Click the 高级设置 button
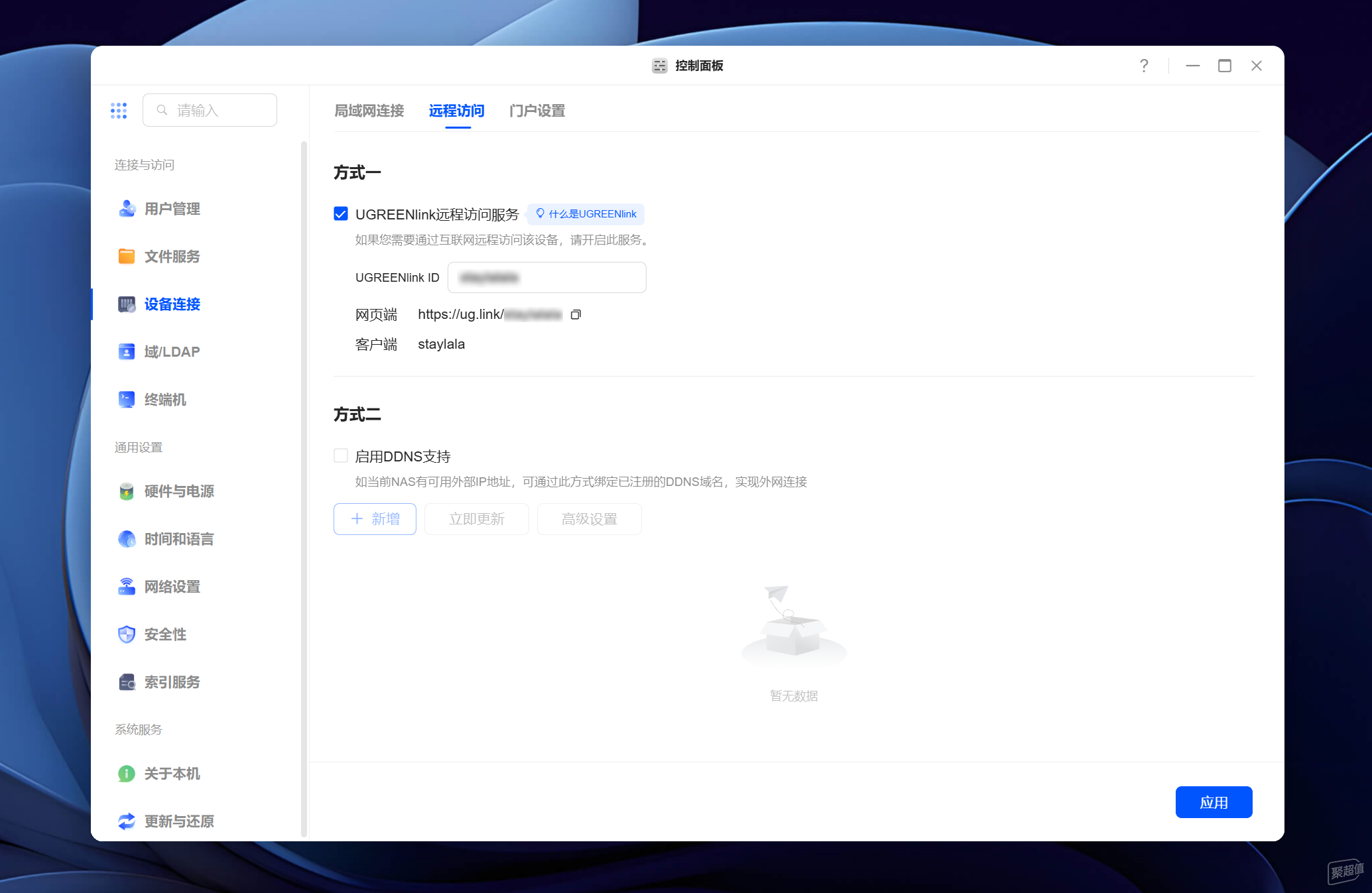Image resolution: width=1372 pixels, height=893 pixels. click(x=590, y=519)
